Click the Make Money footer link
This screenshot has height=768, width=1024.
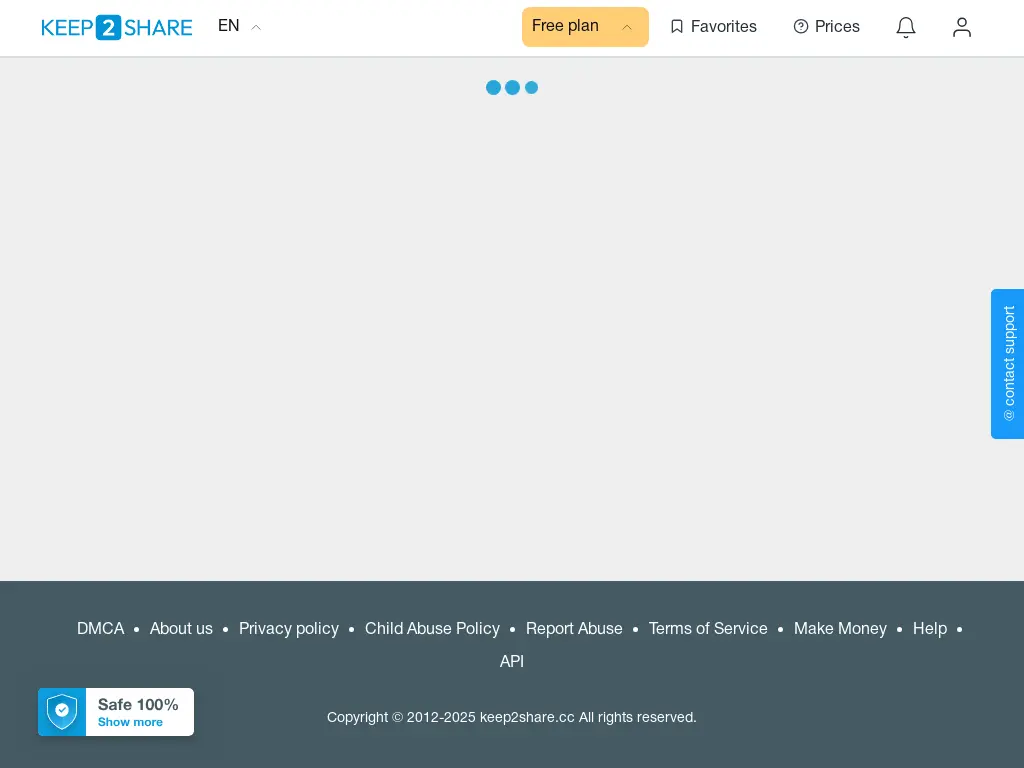click(840, 629)
